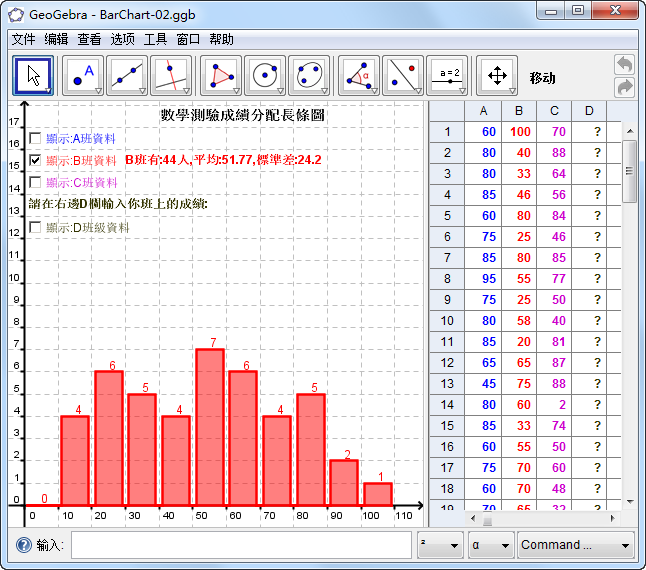
Task: Select the Perpendicular Line tool
Action: click(171, 76)
